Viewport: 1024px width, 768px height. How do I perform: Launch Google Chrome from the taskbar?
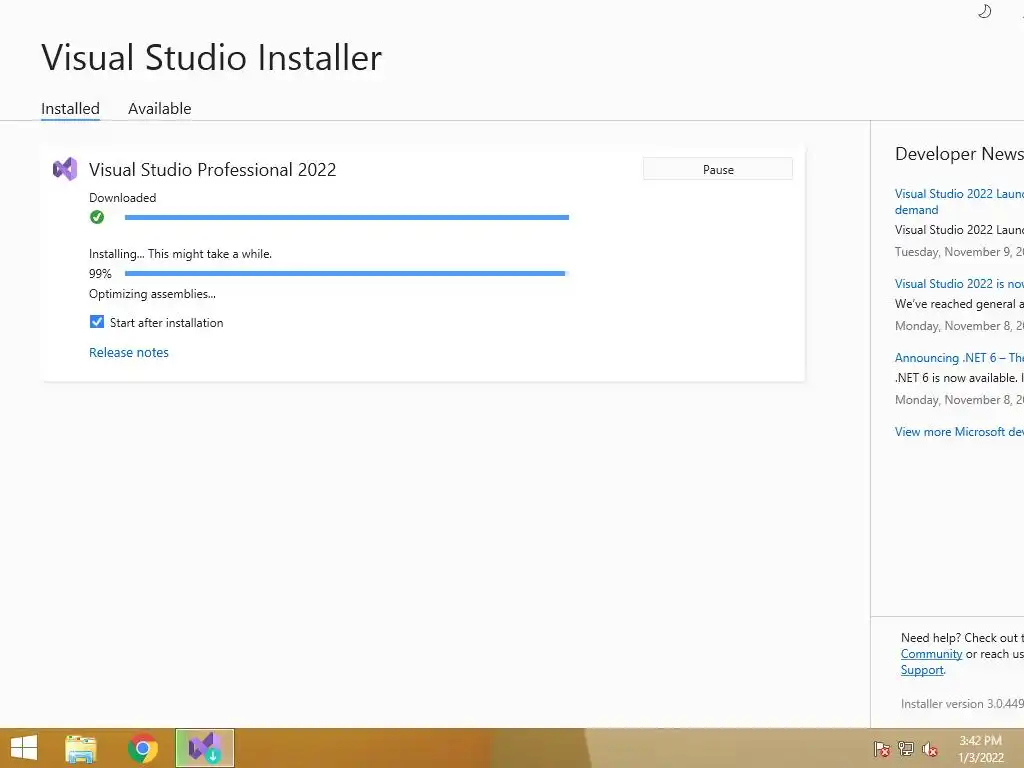(x=142, y=748)
